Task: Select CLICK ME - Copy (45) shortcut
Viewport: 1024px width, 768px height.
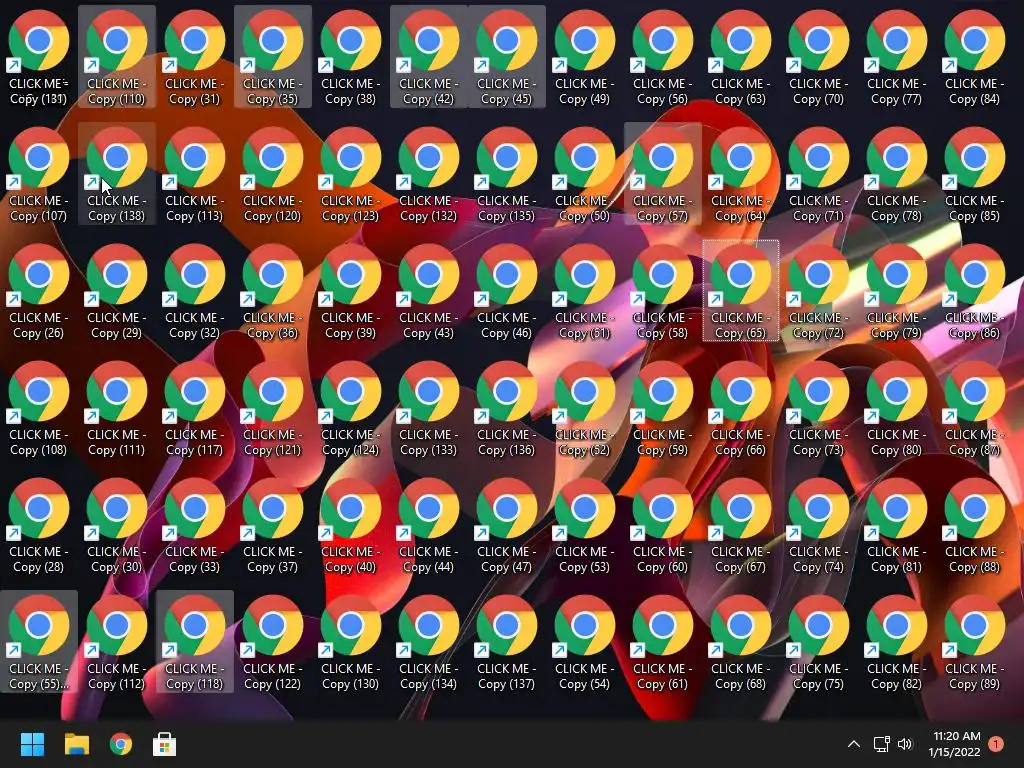Action: 506,57
